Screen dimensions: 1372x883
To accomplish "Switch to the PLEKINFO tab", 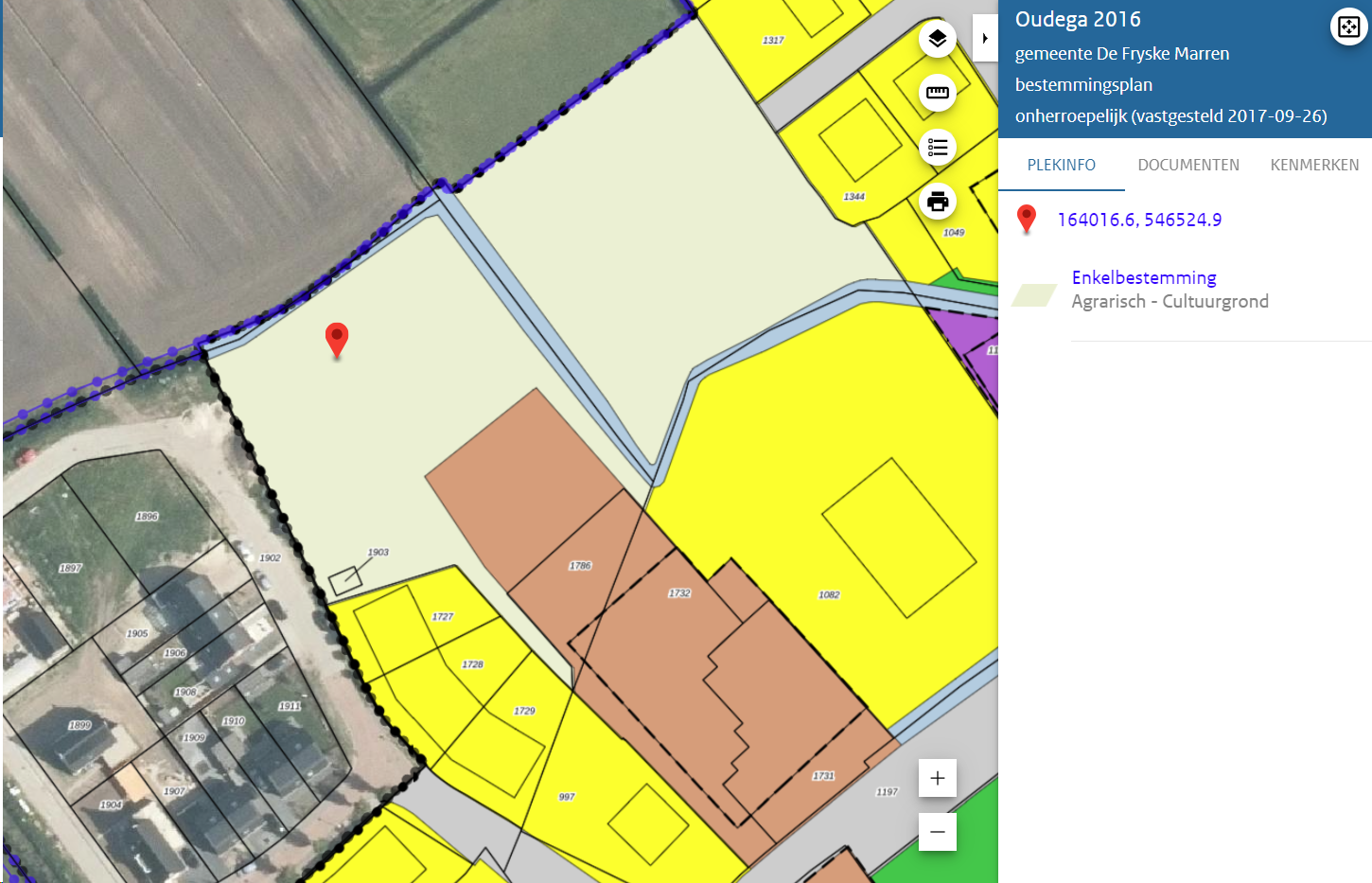I will (1062, 165).
